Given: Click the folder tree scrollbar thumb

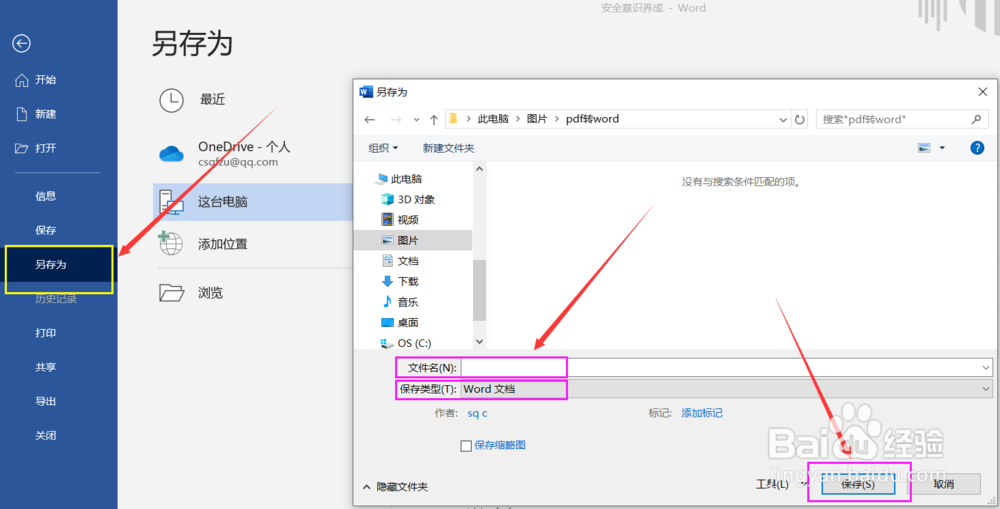Looking at the screenshot, I should click(480, 290).
